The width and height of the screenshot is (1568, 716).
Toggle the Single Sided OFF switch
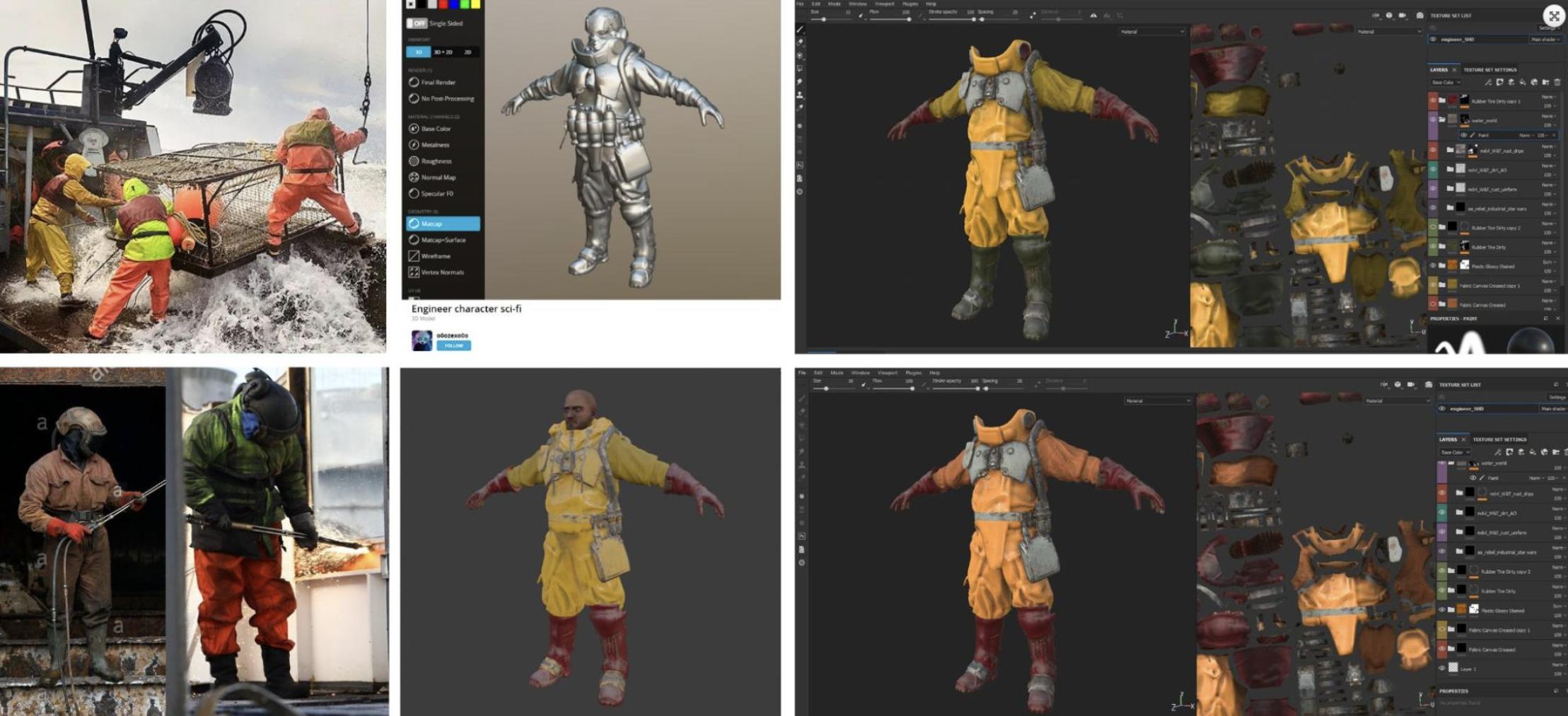[x=417, y=23]
